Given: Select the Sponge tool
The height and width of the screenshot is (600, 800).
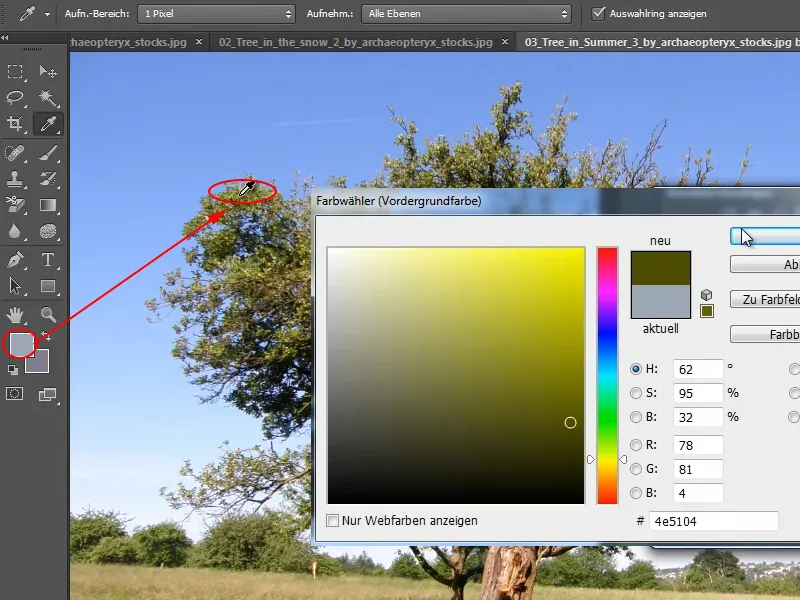Looking at the screenshot, I should 48,231.
